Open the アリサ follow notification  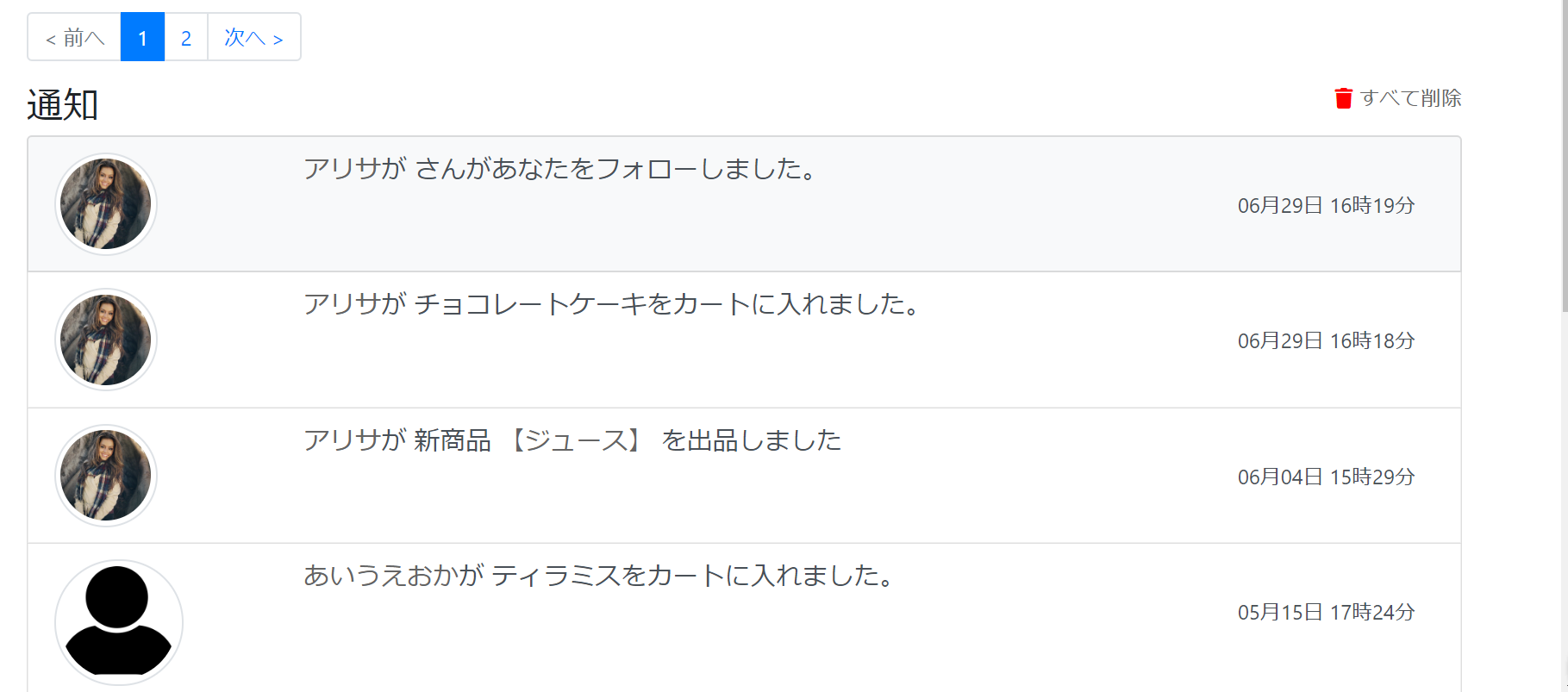559,170
